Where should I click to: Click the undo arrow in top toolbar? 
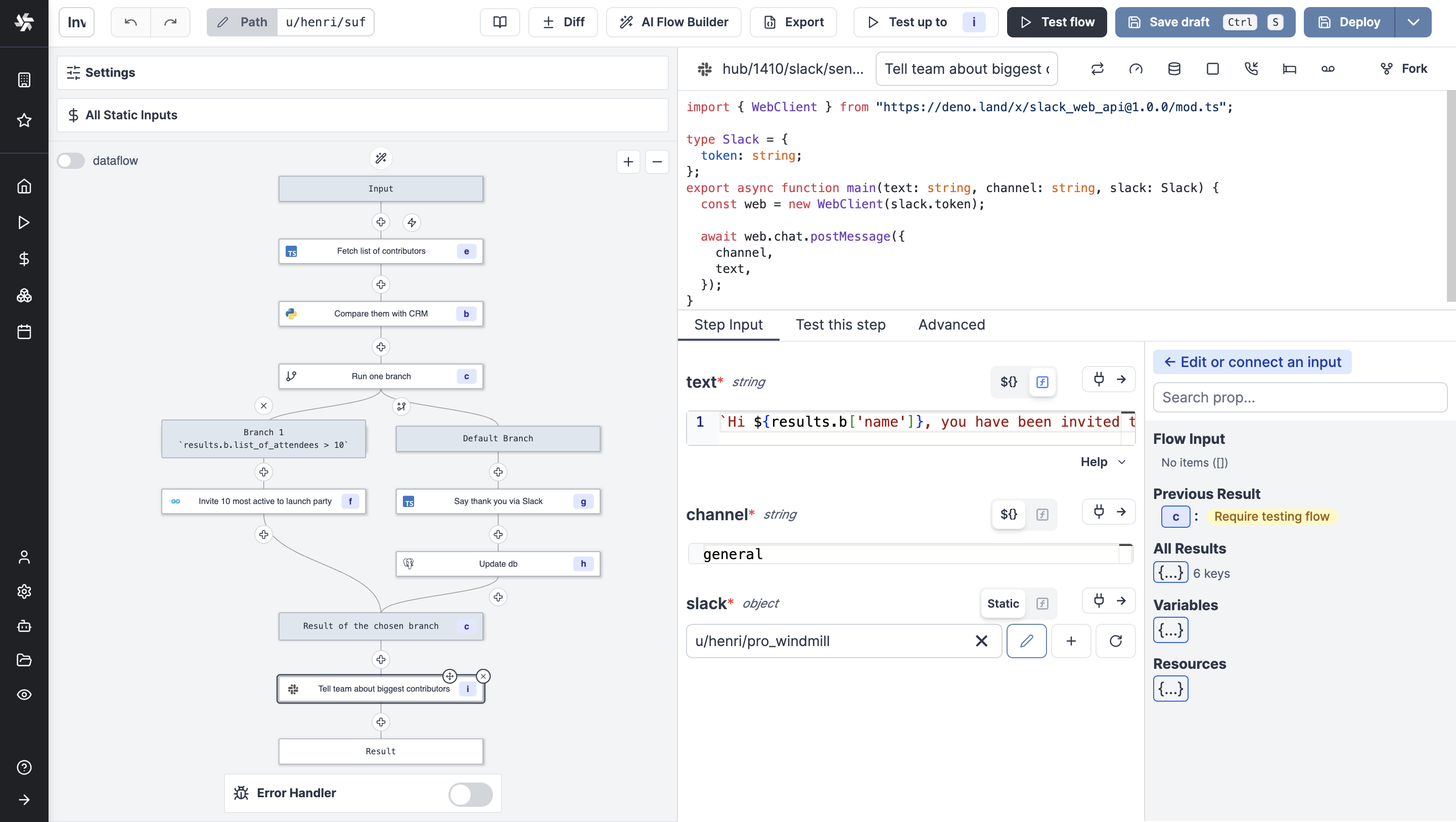[x=130, y=22]
